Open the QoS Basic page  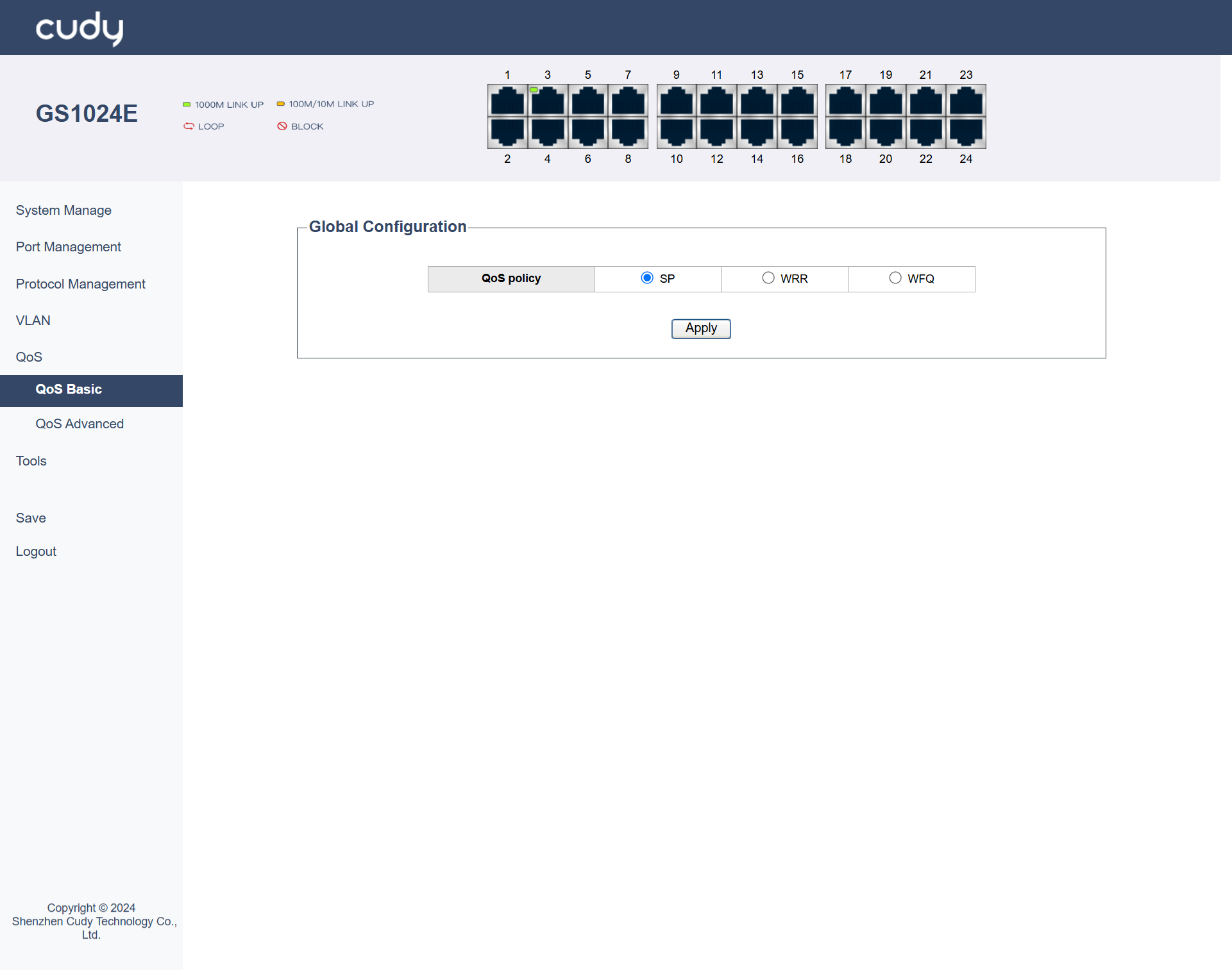tap(91, 391)
